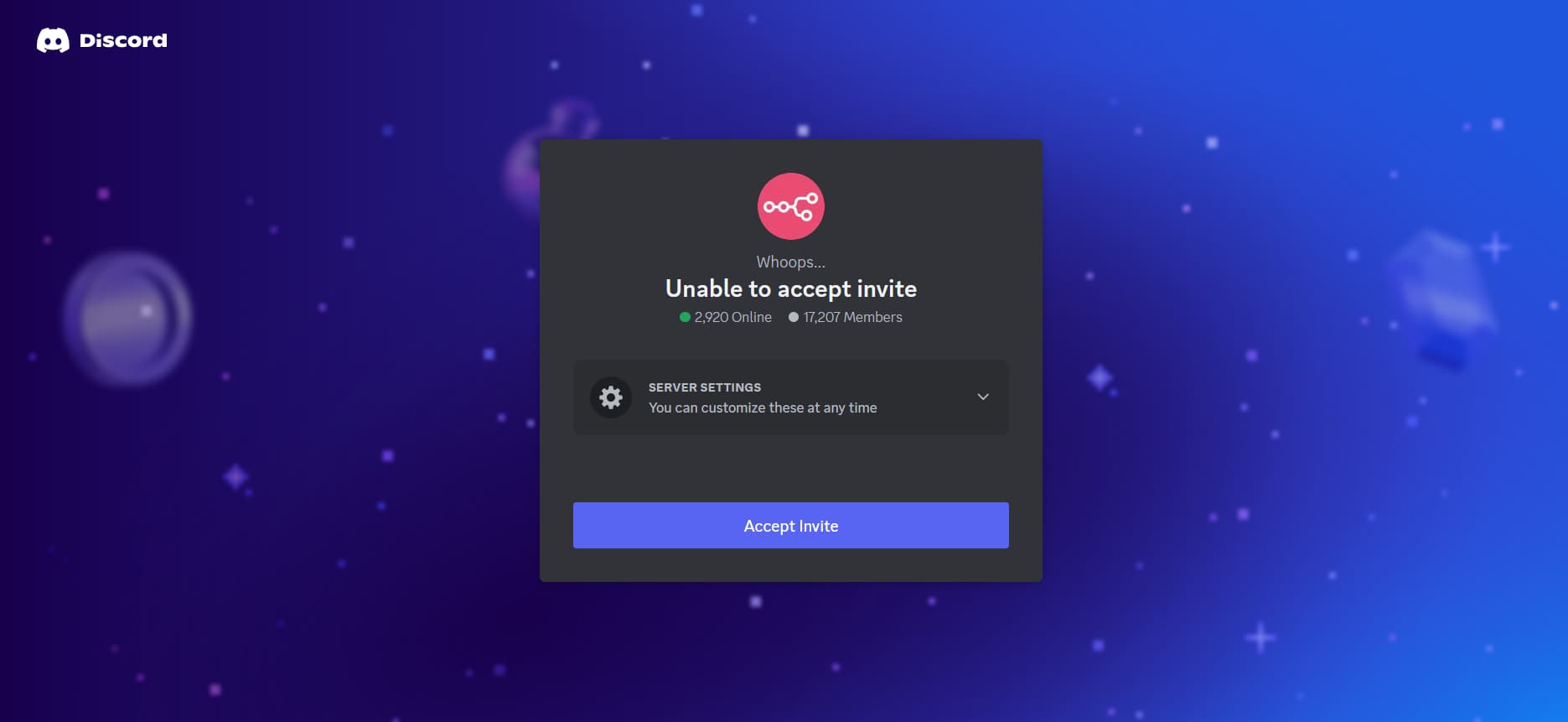Select the 2,920 Online count
This screenshot has width=1568, height=722.
[x=732, y=317]
